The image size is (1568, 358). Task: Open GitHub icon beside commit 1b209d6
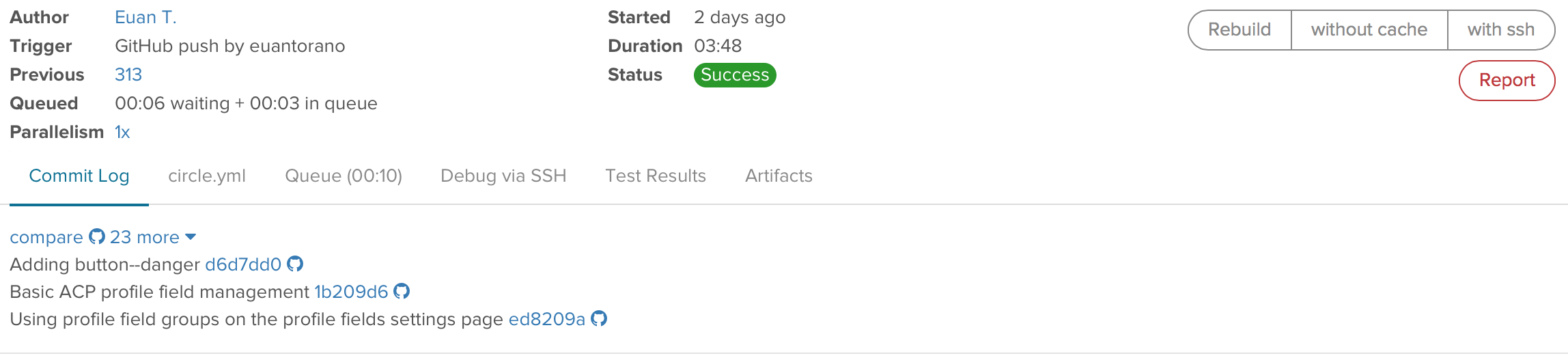coord(402,291)
